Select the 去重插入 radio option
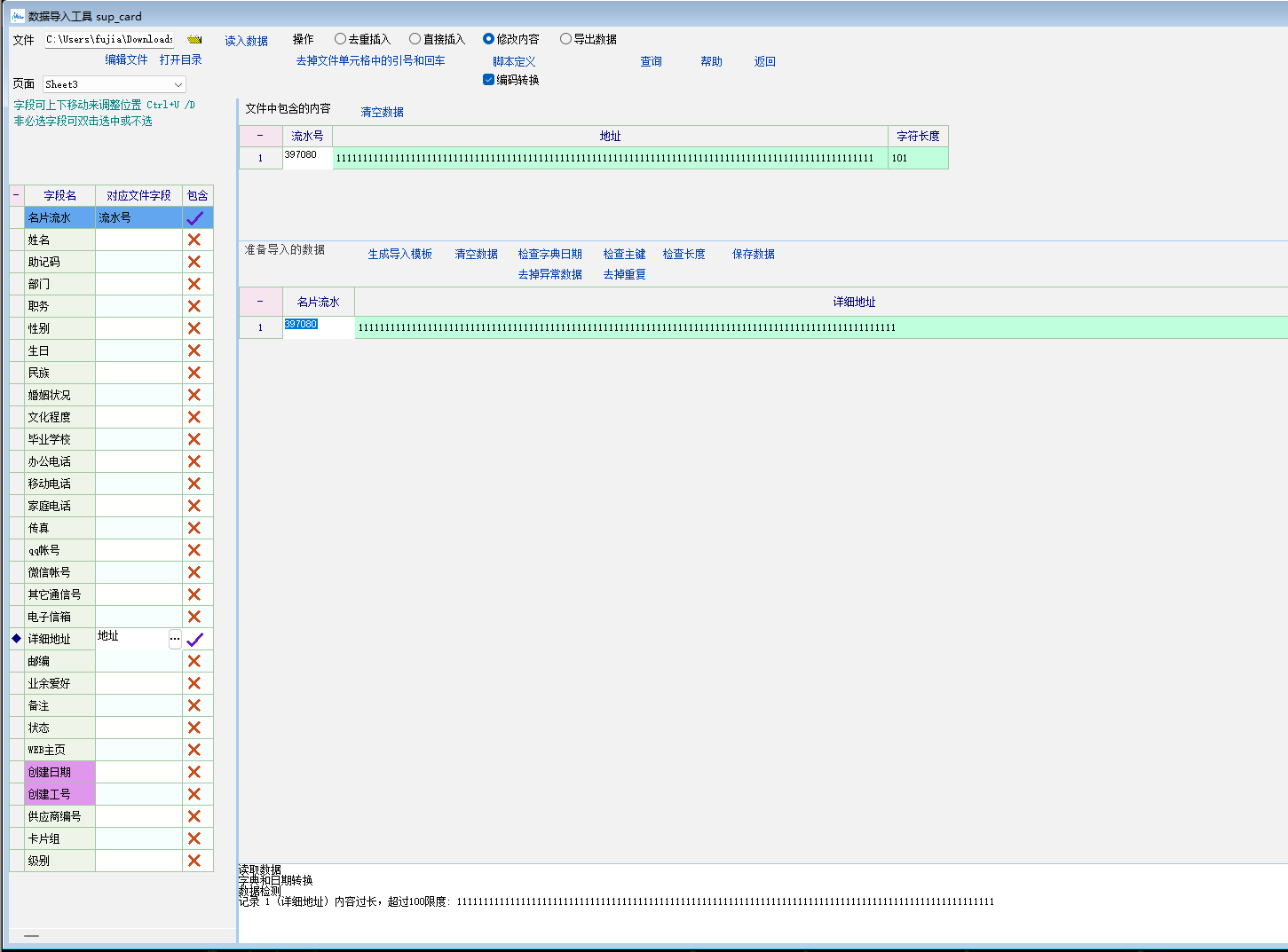Image resolution: width=1288 pixels, height=952 pixels. pos(340,39)
